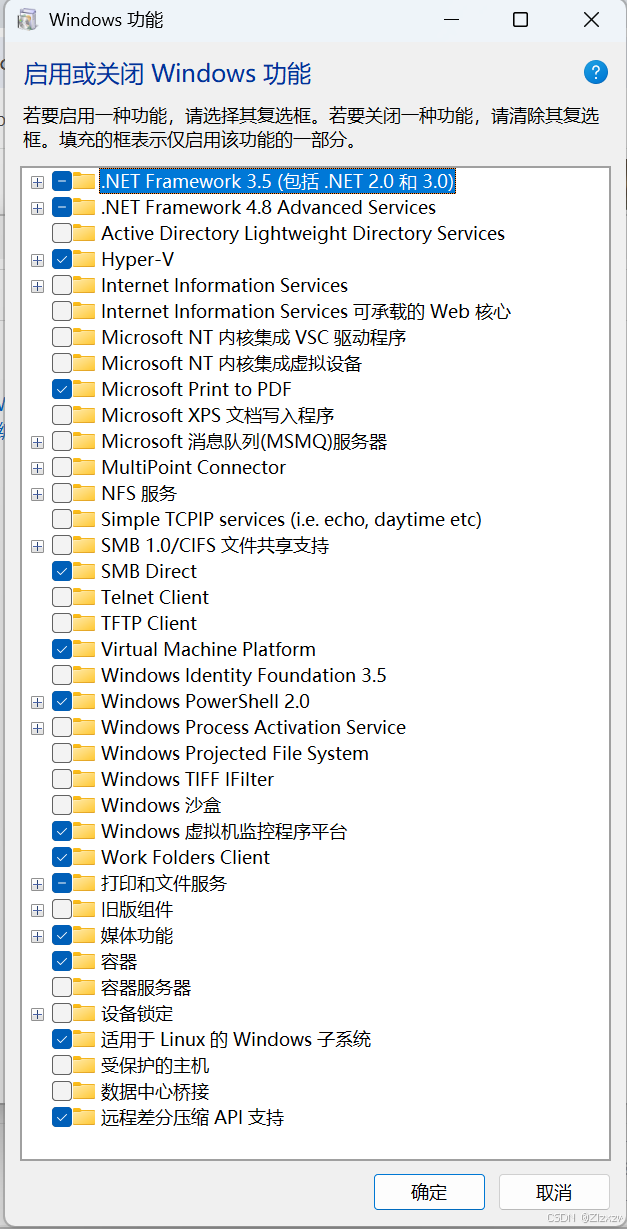This screenshot has height=1229, width=627.
Task: Check the 容器服务器 checkbox
Action: [x=61, y=987]
